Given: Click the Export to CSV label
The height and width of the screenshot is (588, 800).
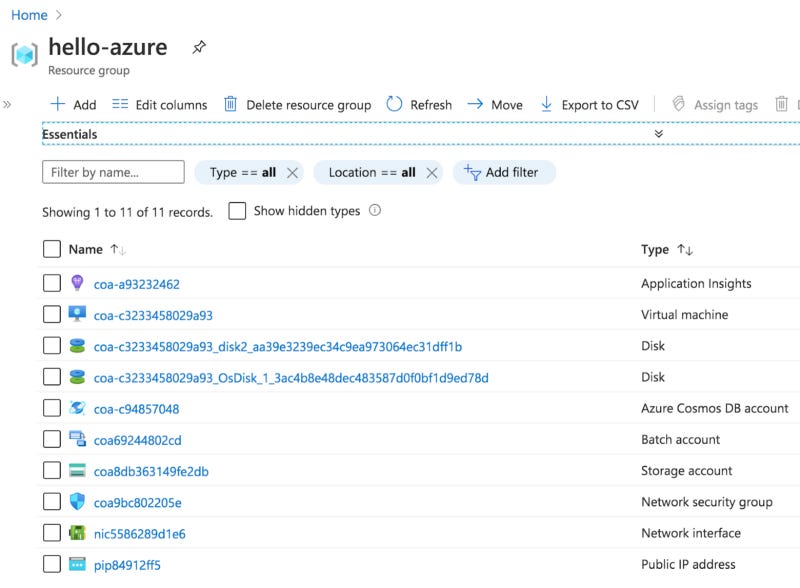Looking at the screenshot, I should coord(600,105).
